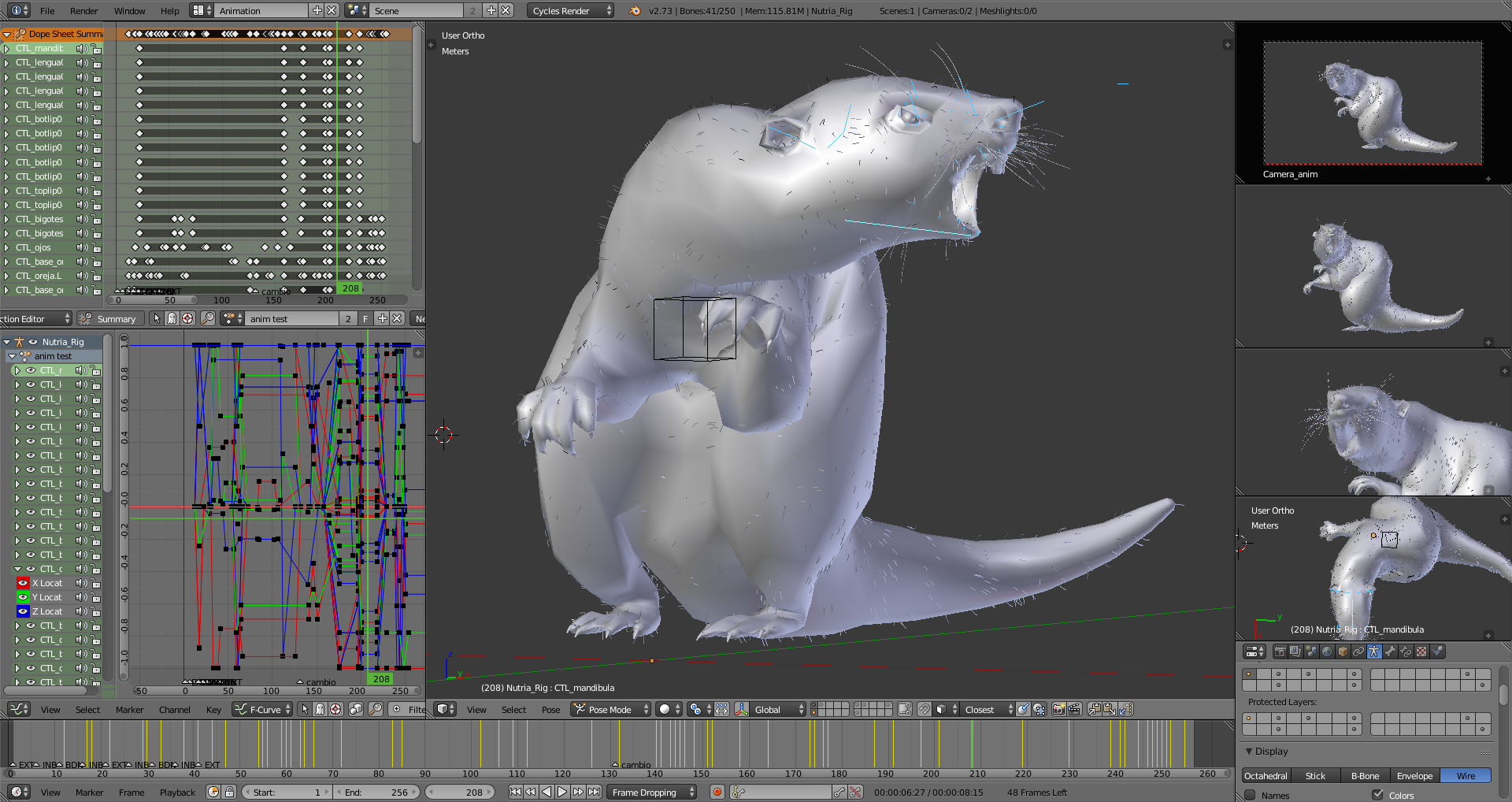Select Octahedral bone display type
The image size is (1512, 802).
click(1266, 776)
